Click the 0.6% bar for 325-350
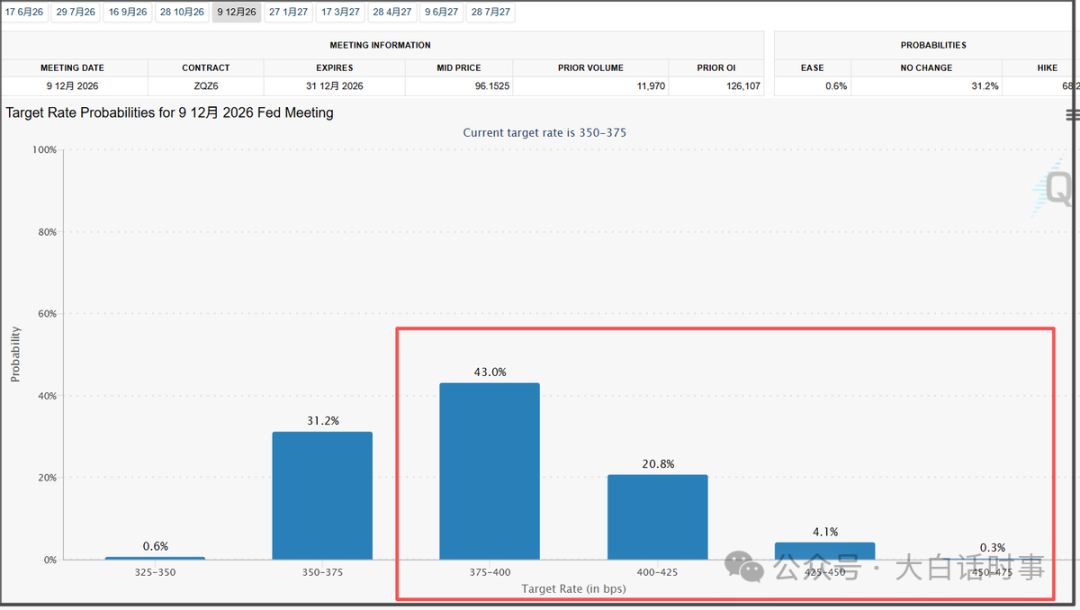Viewport: 1080px width, 610px height. click(155, 558)
